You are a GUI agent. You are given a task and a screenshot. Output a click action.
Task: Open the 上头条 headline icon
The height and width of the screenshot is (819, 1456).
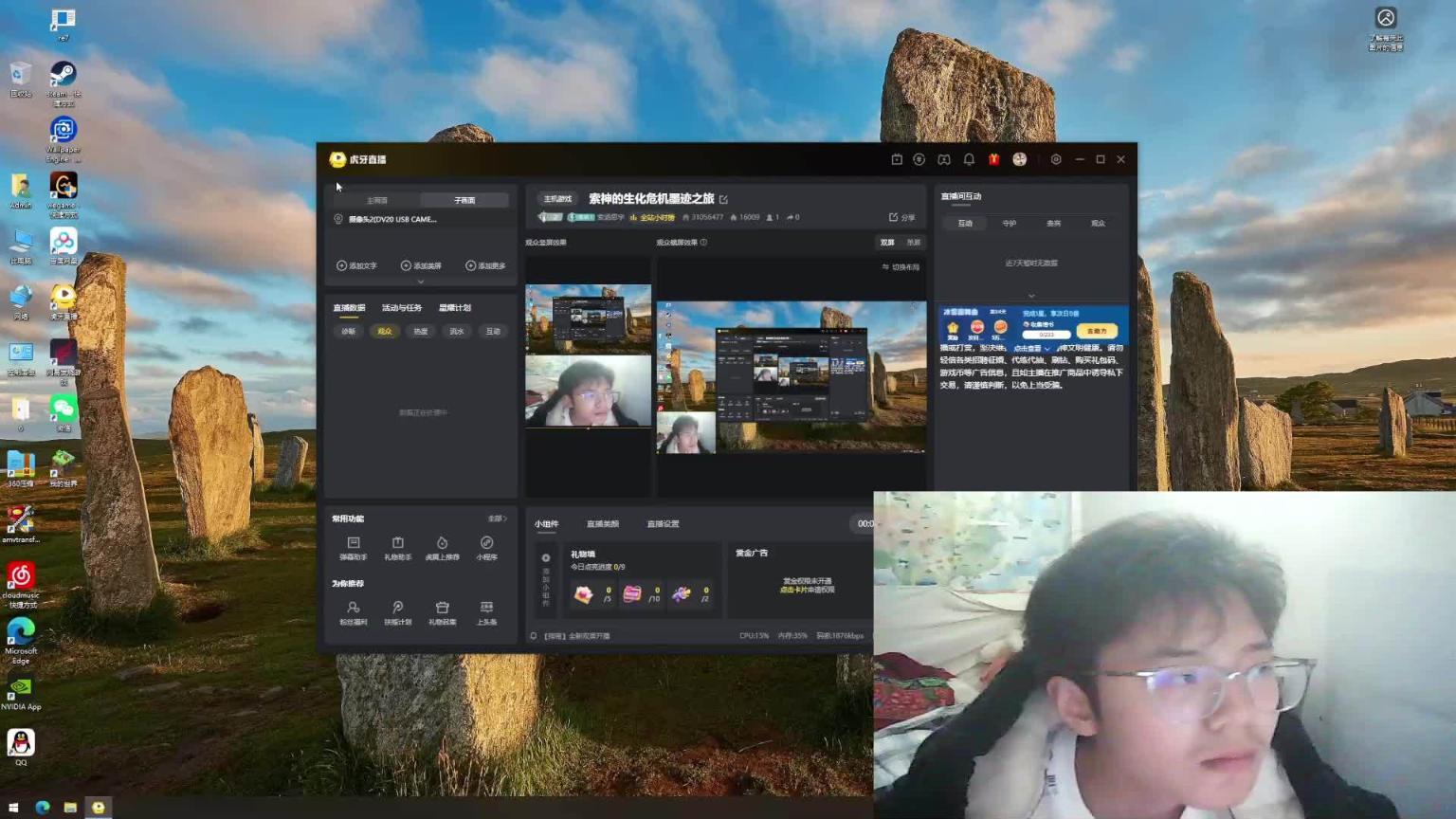(x=486, y=611)
